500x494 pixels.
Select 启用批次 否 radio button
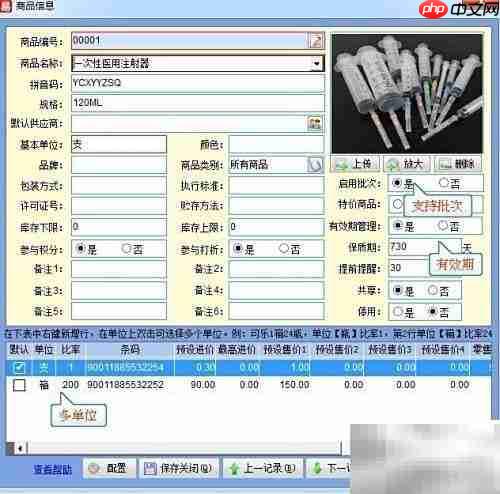coord(444,183)
